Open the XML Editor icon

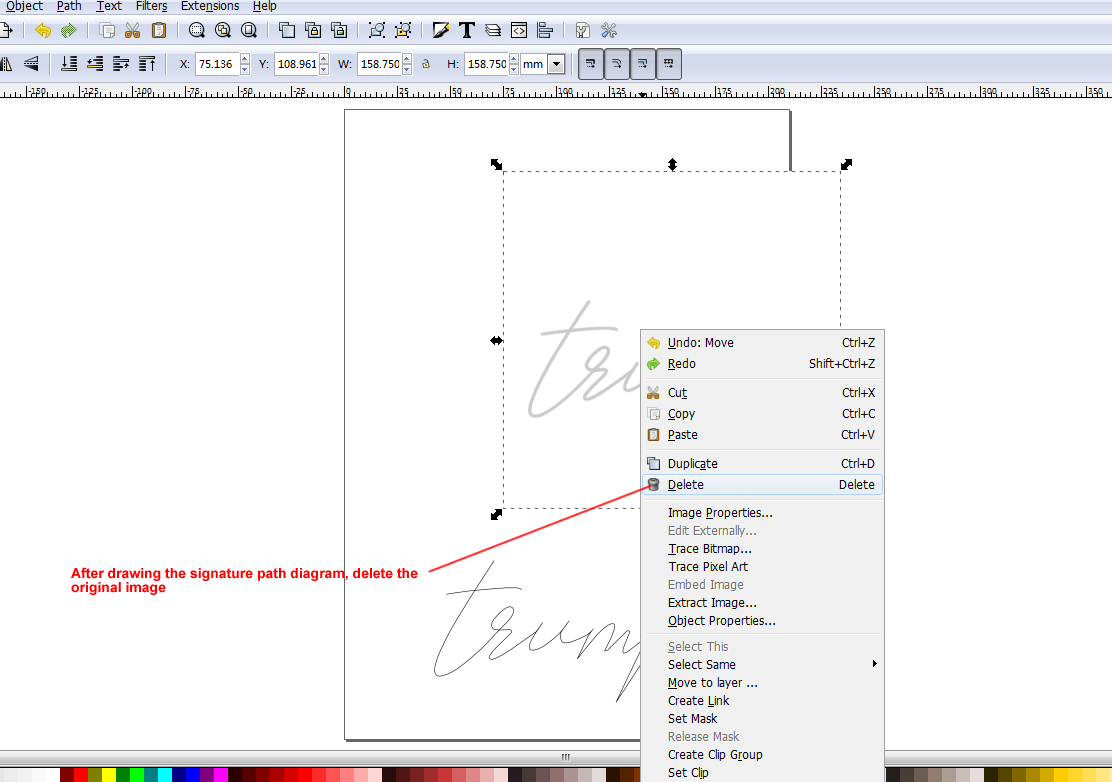[518, 31]
